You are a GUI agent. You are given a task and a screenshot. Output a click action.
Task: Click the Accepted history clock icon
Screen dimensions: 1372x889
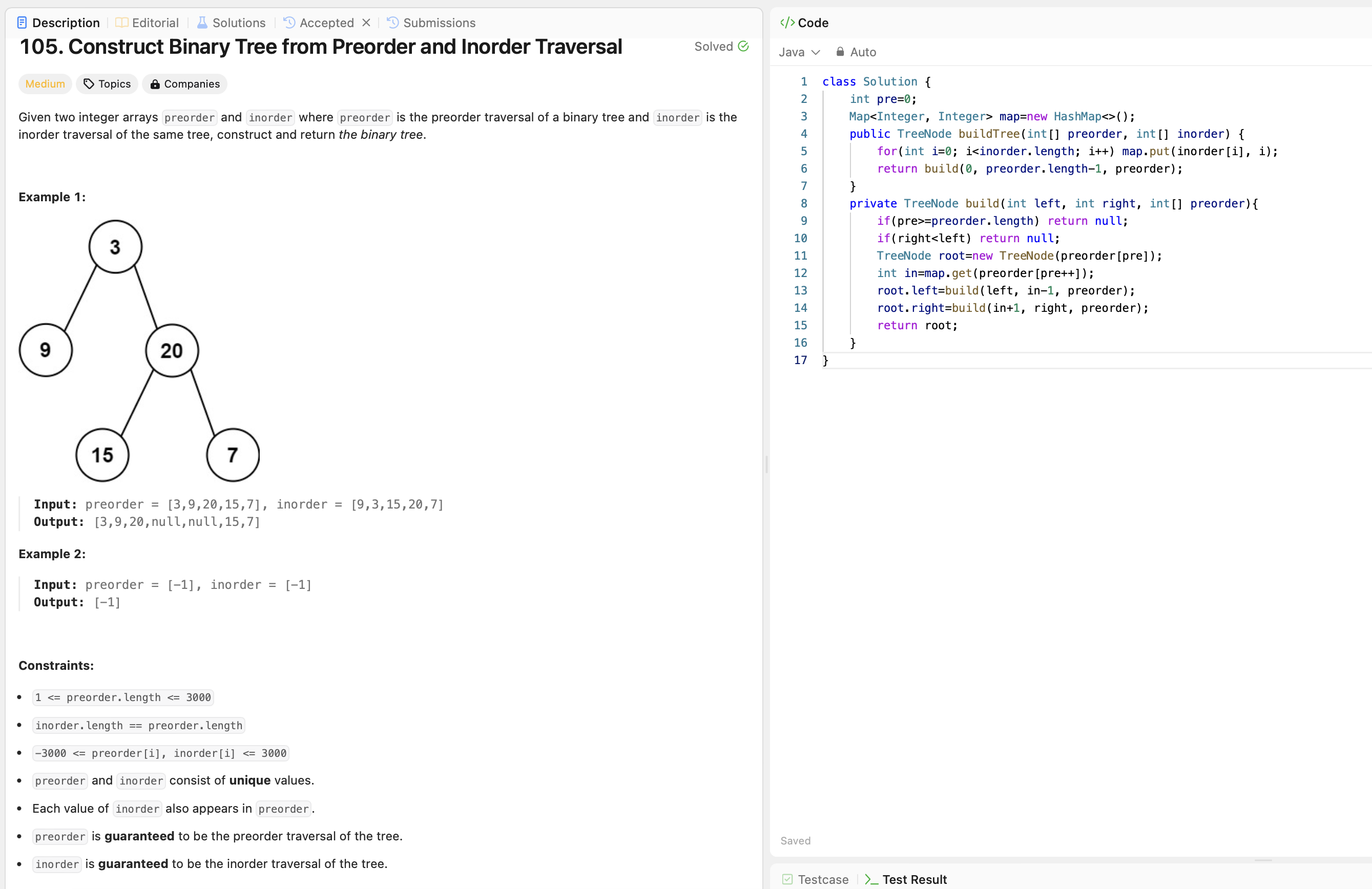click(x=289, y=23)
